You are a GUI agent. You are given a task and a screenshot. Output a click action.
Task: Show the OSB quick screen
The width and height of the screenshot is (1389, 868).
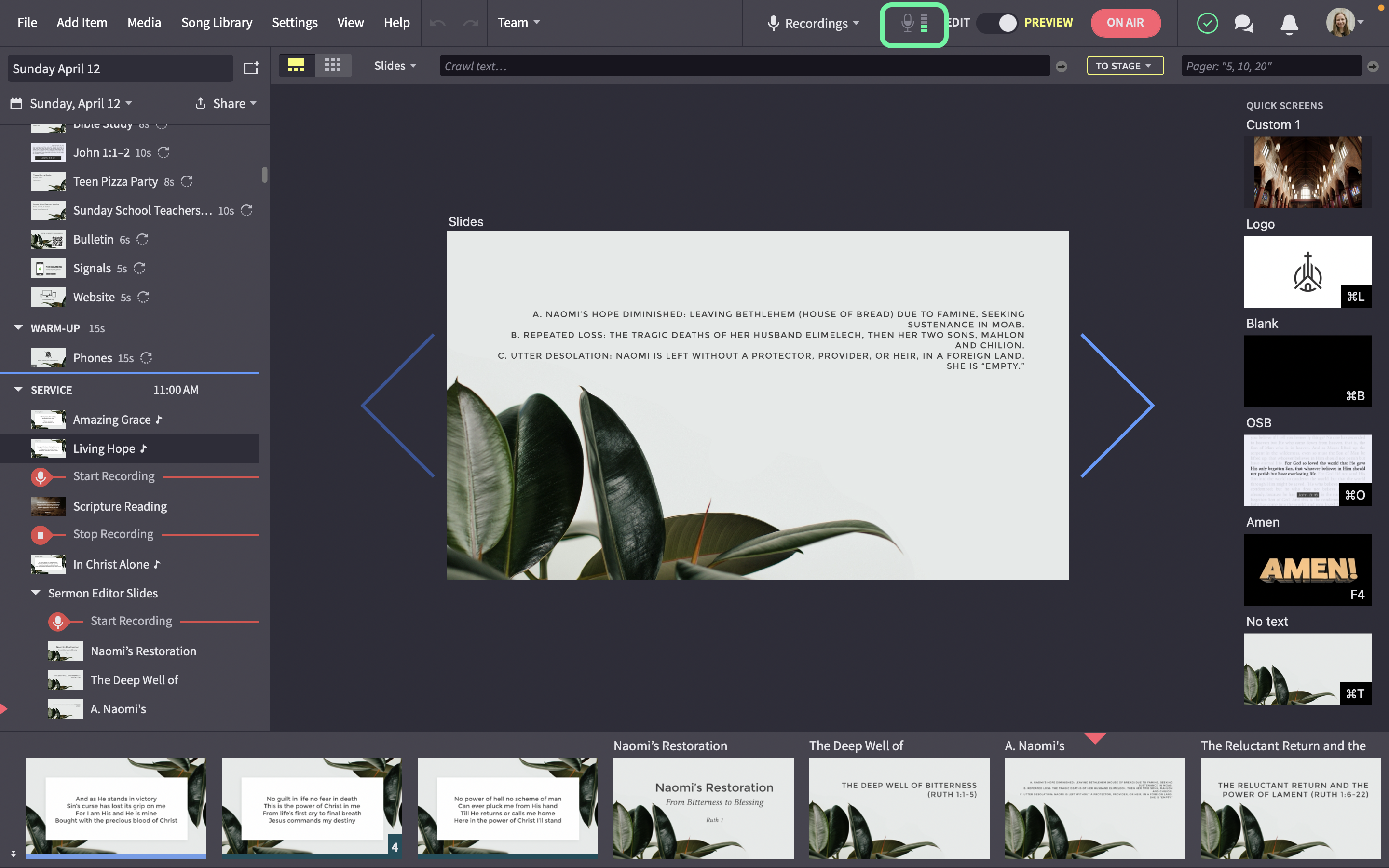pos(1307,470)
